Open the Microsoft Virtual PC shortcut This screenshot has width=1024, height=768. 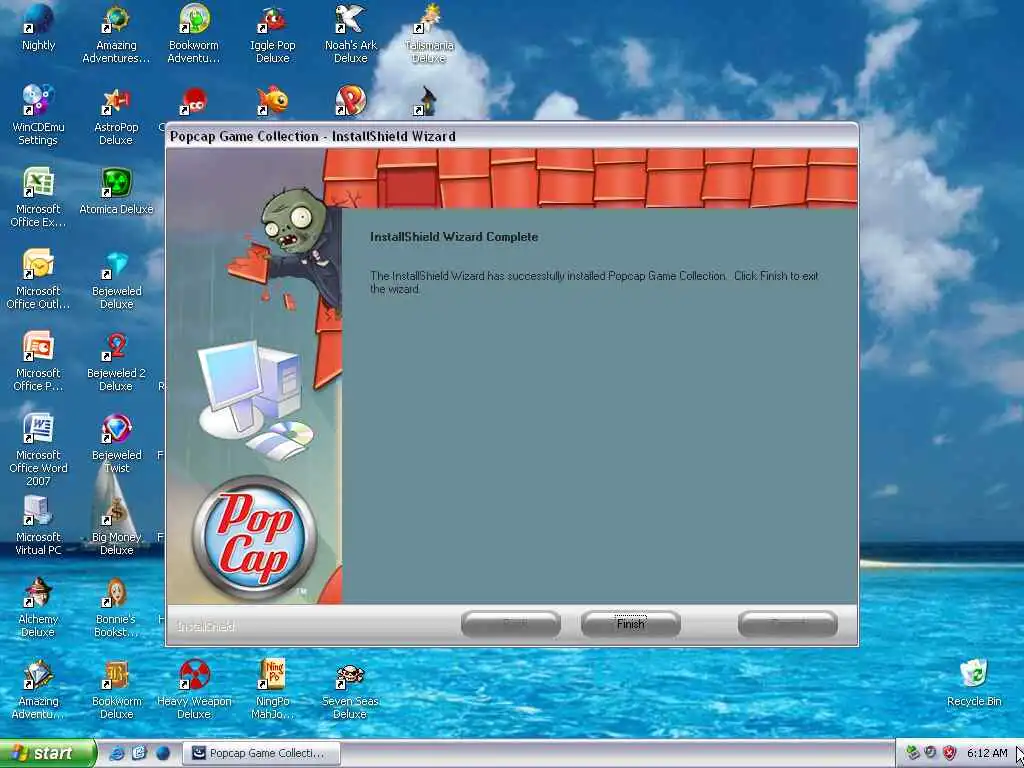38,526
